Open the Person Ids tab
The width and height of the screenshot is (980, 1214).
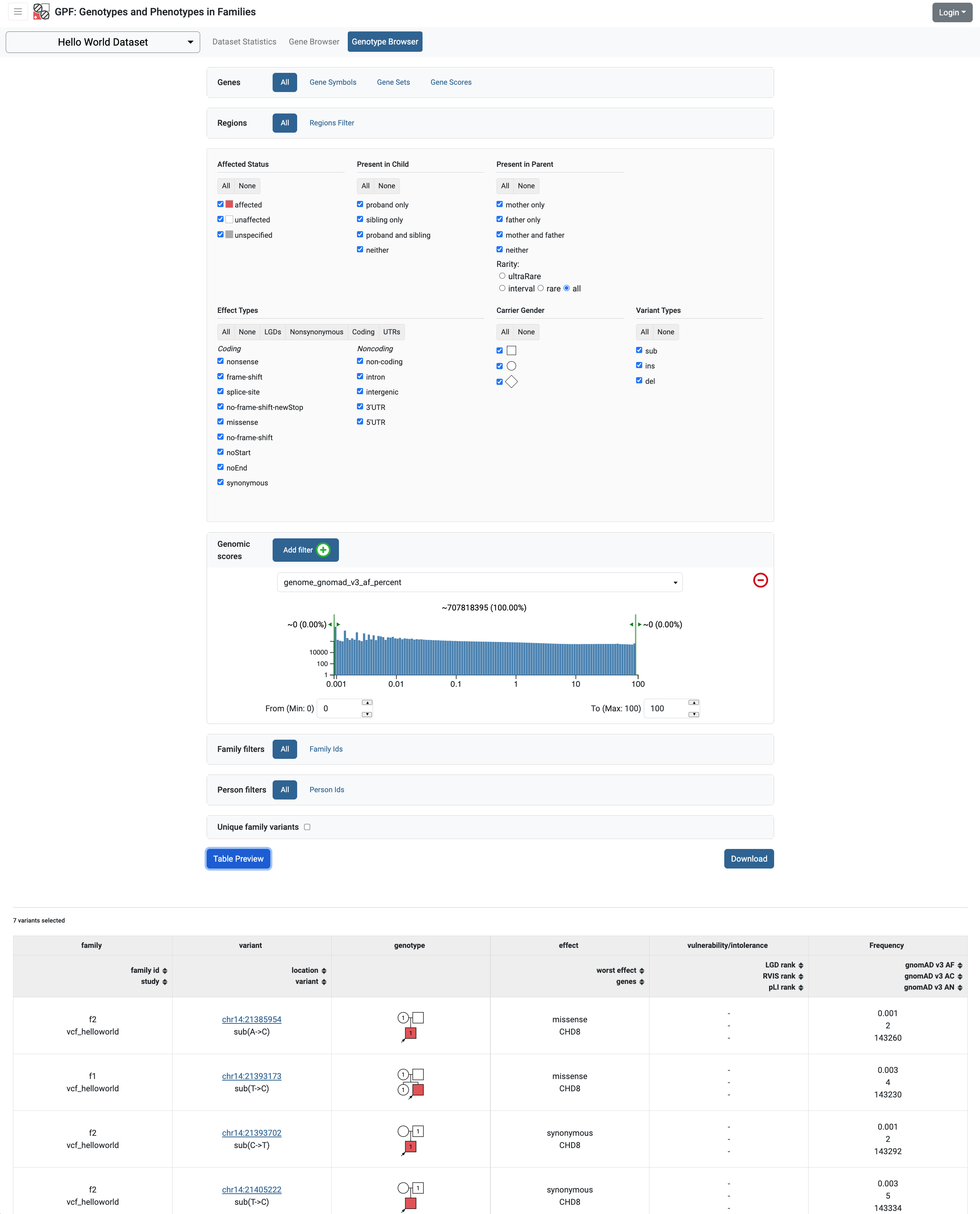327,790
